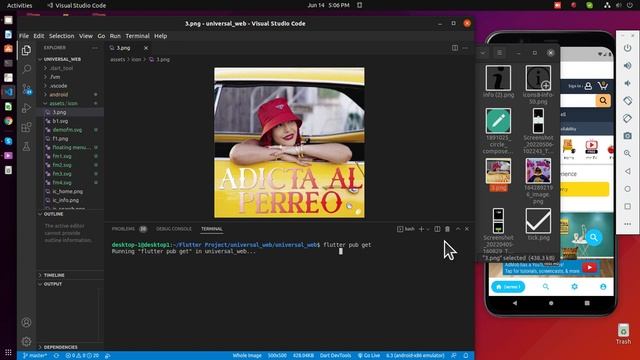Click the notifications bell in status bar
The height and width of the screenshot is (360, 640).
pyautogui.click(x=466, y=356)
